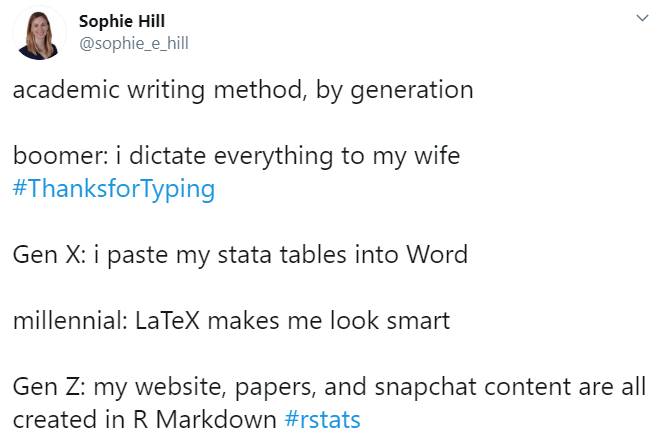Click the 'academic writing method, by generation' line
This screenshot has width=668, height=443.
(243, 90)
